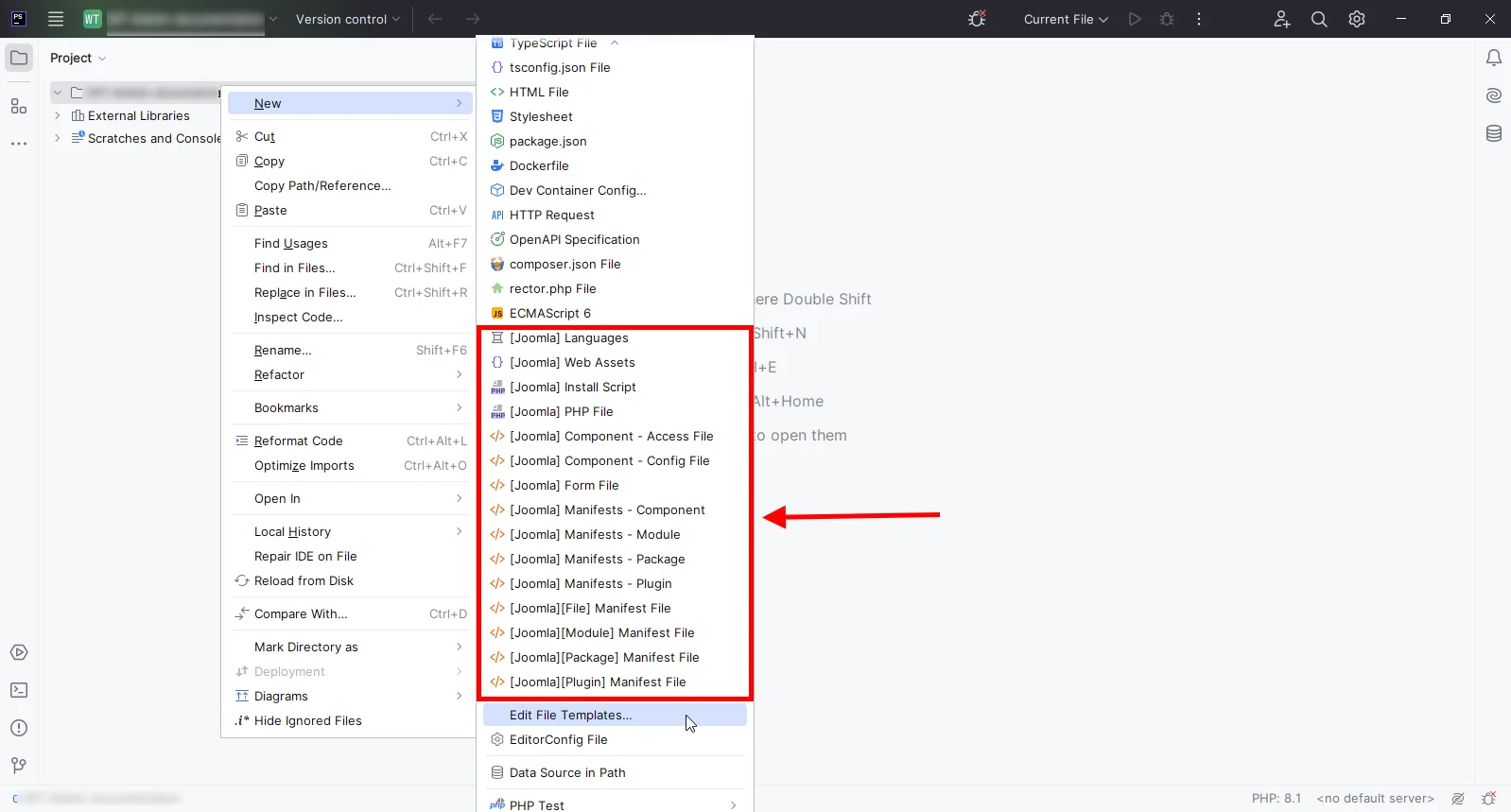This screenshot has width=1511, height=812.
Task: Select Edit File Templates menu entry
Action: point(570,715)
